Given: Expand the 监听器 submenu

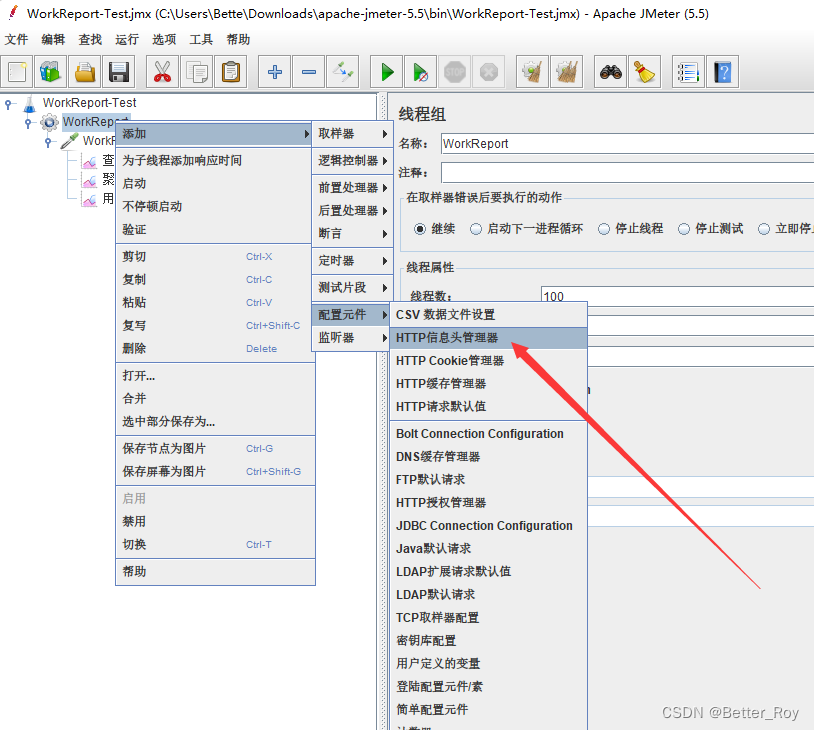Looking at the screenshot, I should tap(352, 338).
